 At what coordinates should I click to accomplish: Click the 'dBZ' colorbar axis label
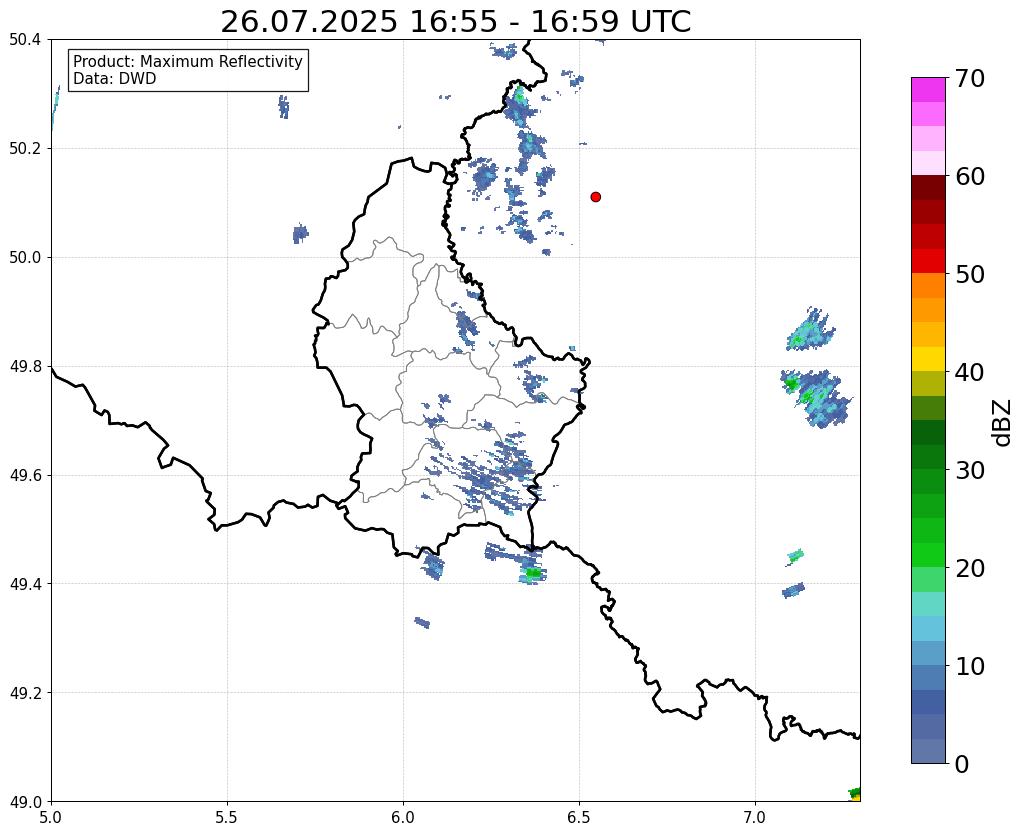click(1003, 423)
